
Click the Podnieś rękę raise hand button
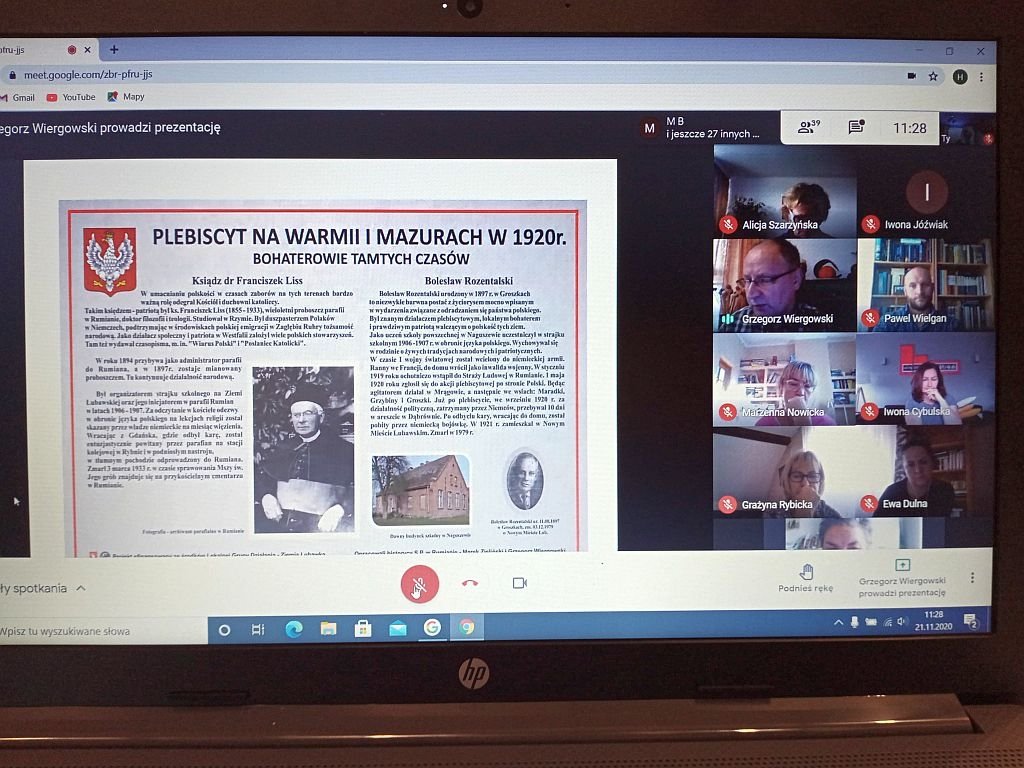[805, 579]
